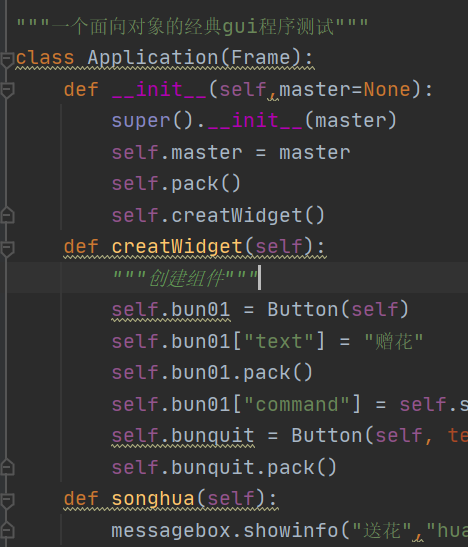Screen dimensions: 468x547
Task: Click the self.bun01 = Button(self) line
Action: [x=260, y=310]
